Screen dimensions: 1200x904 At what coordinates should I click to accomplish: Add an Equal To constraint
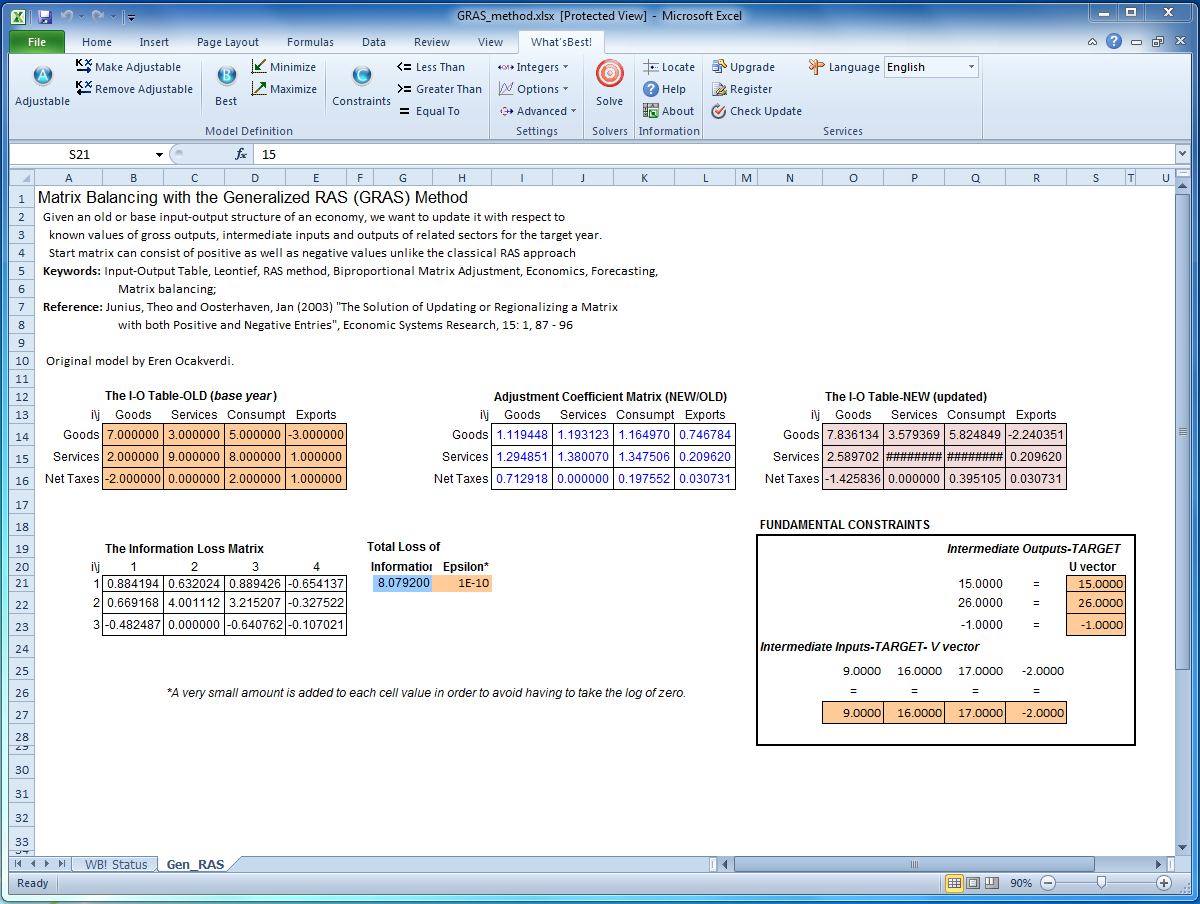[429, 111]
